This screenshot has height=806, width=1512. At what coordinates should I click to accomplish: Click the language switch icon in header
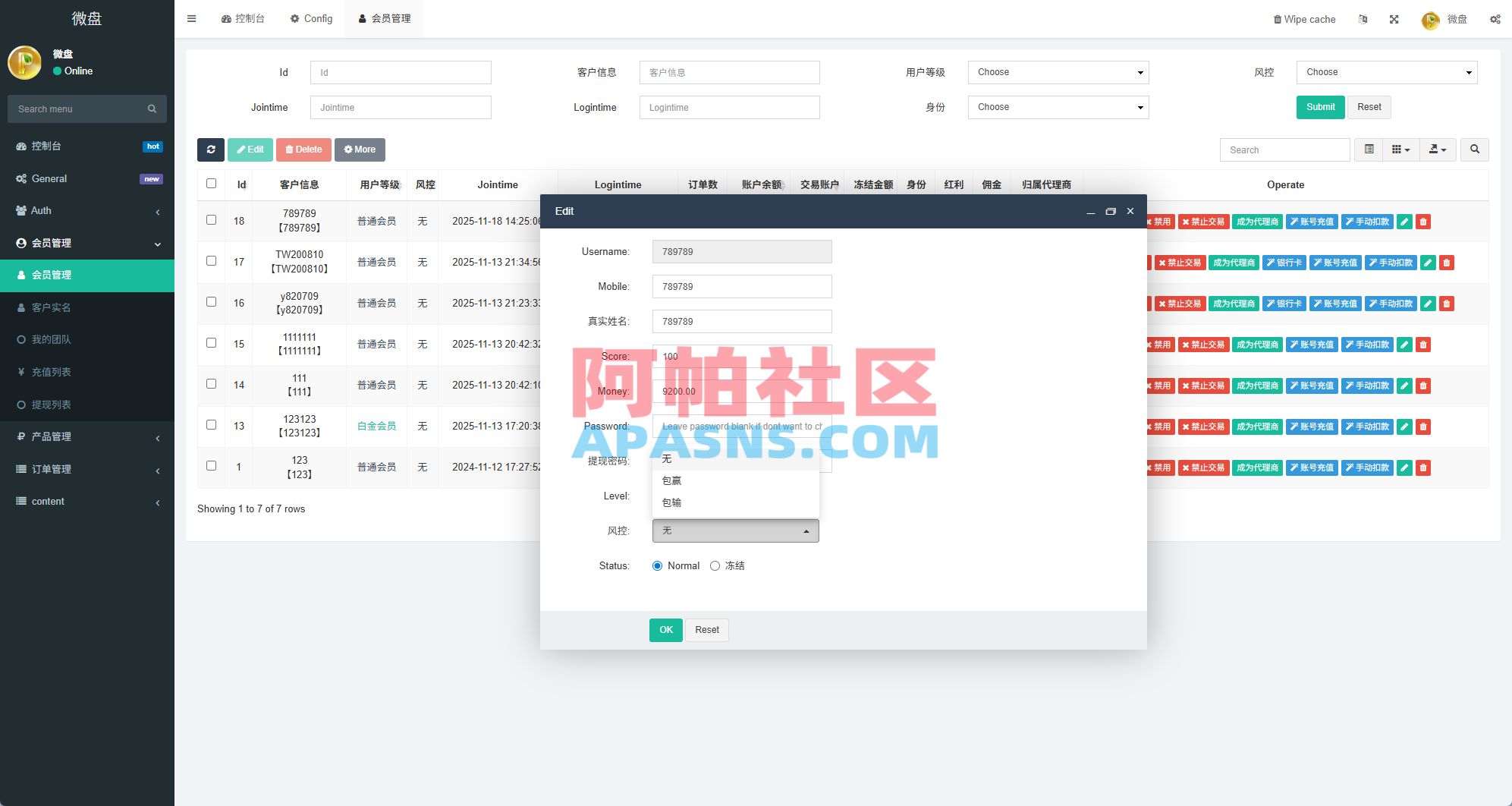pyautogui.click(x=1363, y=20)
